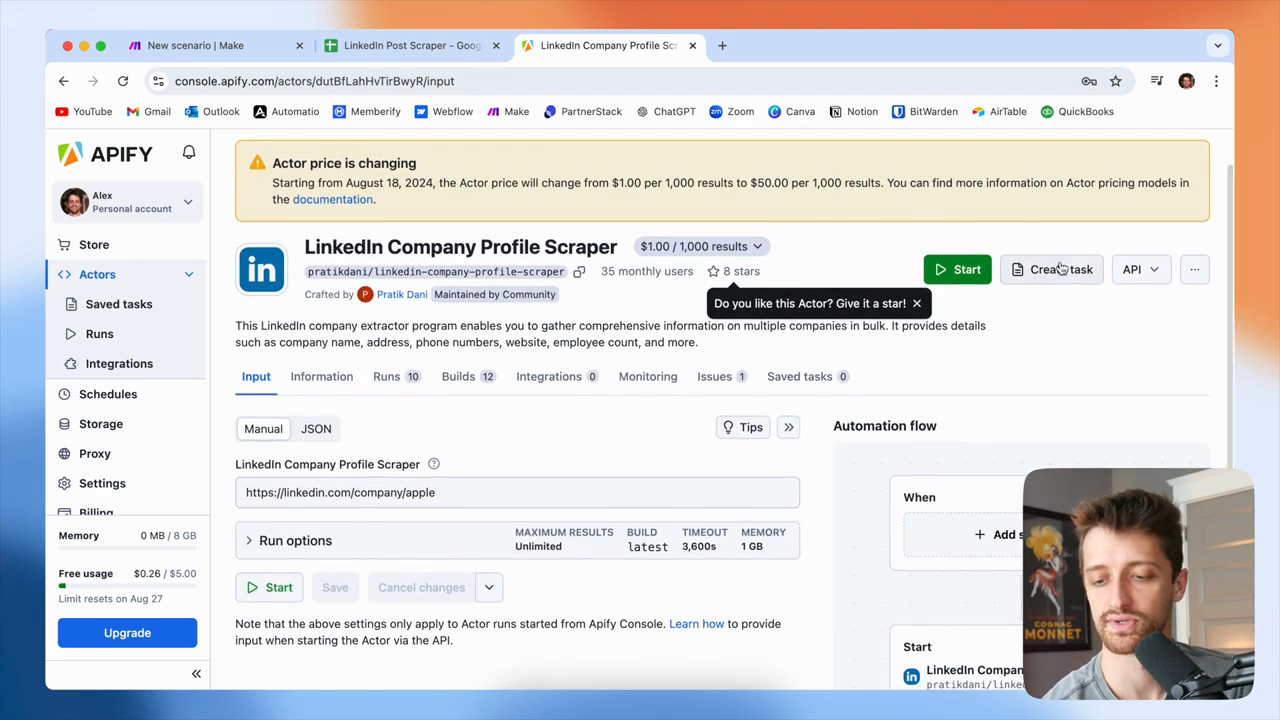Open the YouTube bookmark
Viewport: 1280px width, 720px height.
point(84,112)
